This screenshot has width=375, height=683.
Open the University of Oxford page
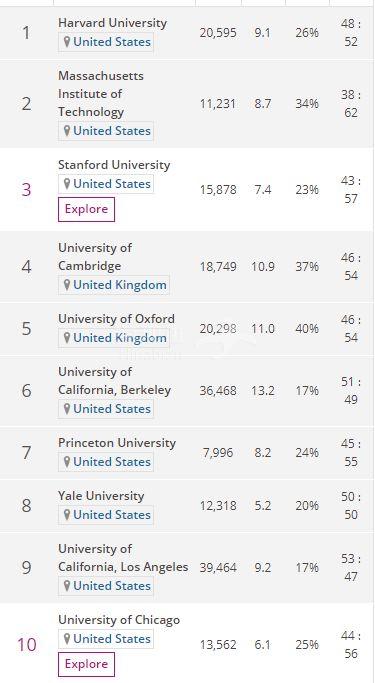click(116, 319)
